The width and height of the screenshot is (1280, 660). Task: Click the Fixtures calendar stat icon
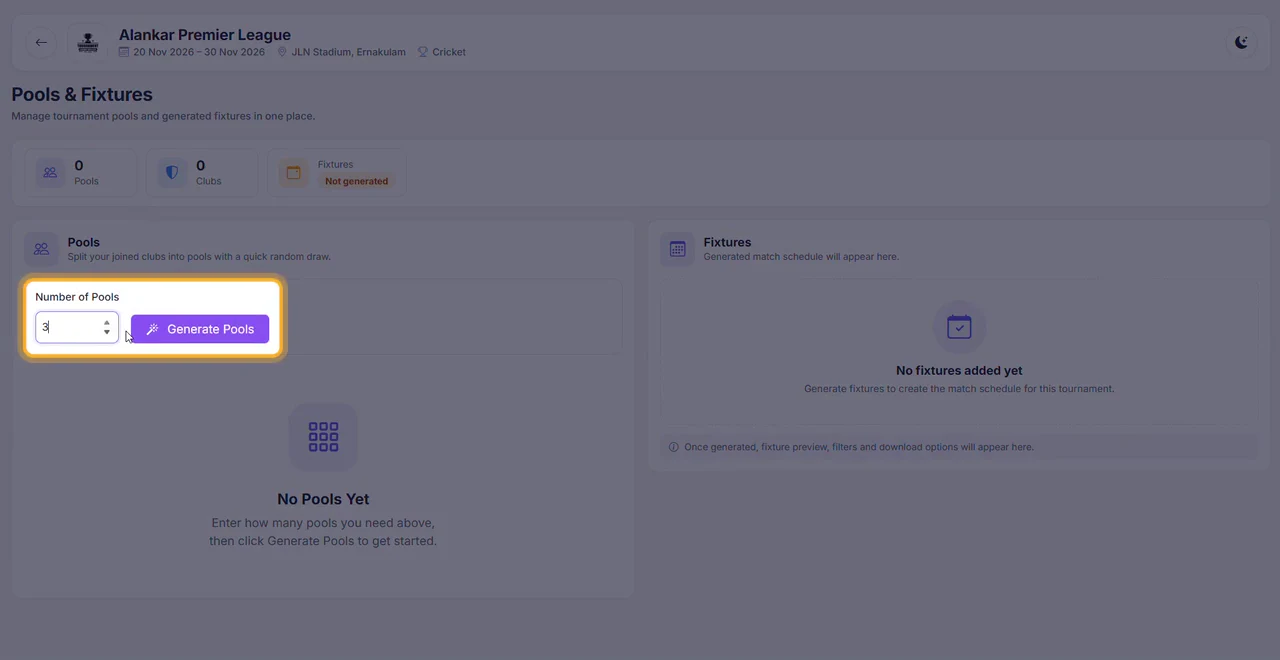[294, 173]
